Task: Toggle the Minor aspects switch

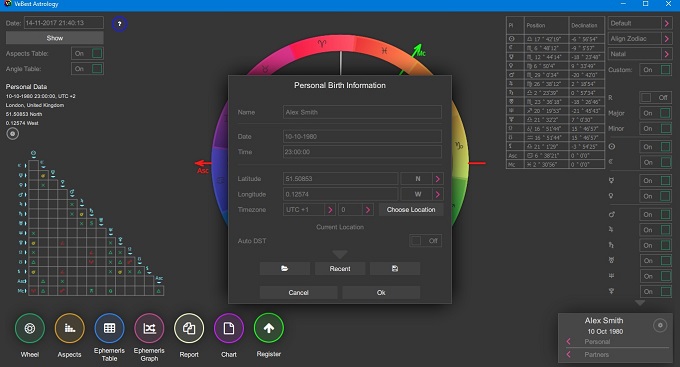Action: tap(656, 129)
